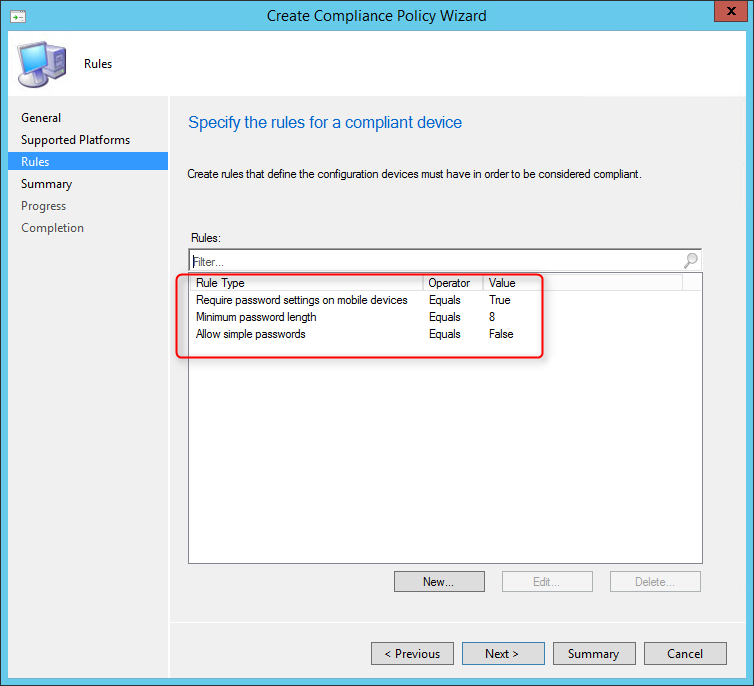Click the Edit... rule button
This screenshot has height=686, width=754.
click(x=547, y=582)
